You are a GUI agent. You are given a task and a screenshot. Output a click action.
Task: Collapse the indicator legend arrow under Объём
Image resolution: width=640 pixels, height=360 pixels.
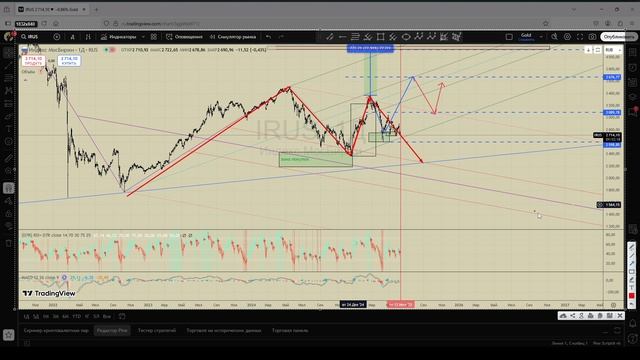[x=26, y=80]
